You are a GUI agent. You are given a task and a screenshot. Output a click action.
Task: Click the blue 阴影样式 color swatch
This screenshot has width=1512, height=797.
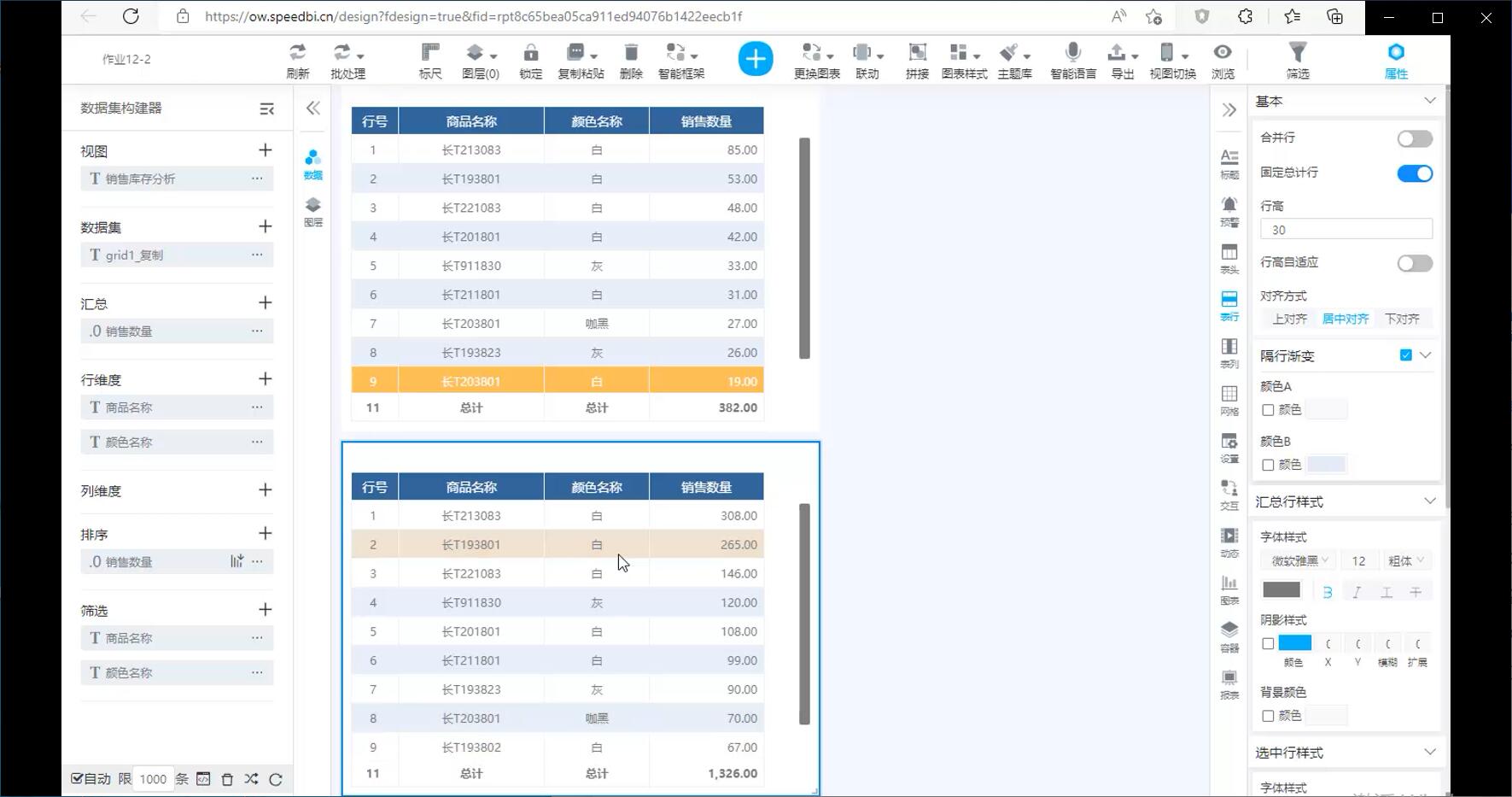coord(1294,643)
